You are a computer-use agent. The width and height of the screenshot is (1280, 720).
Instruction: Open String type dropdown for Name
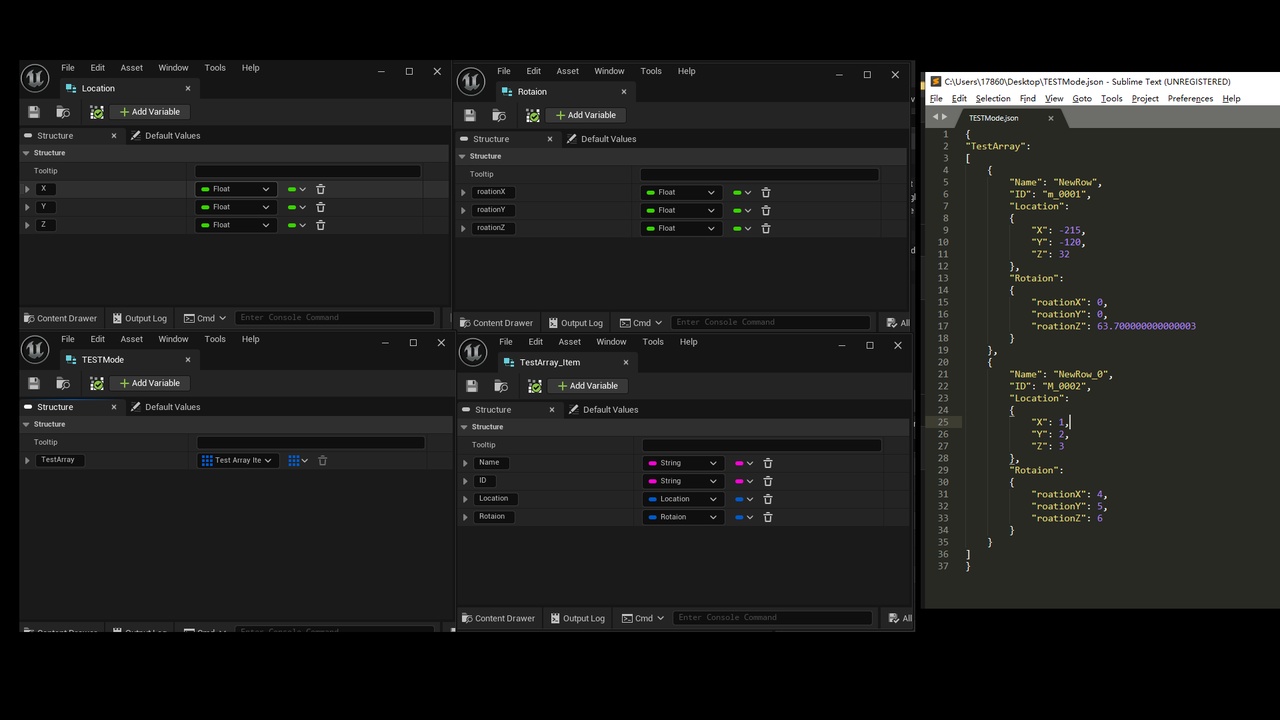point(683,463)
